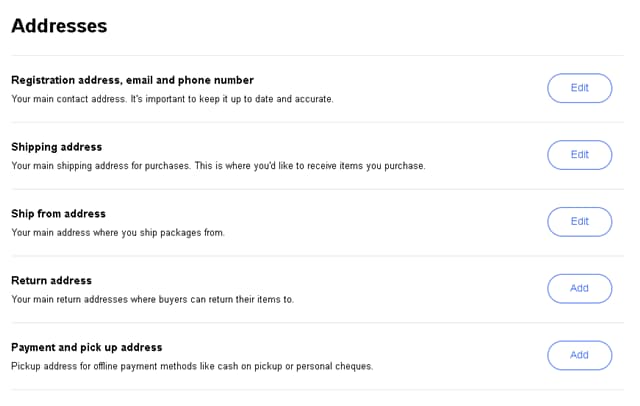Add a Payment and pick up address
Viewport: 640px width, 406px height.
pyautogui.click(x=579, y=355)
